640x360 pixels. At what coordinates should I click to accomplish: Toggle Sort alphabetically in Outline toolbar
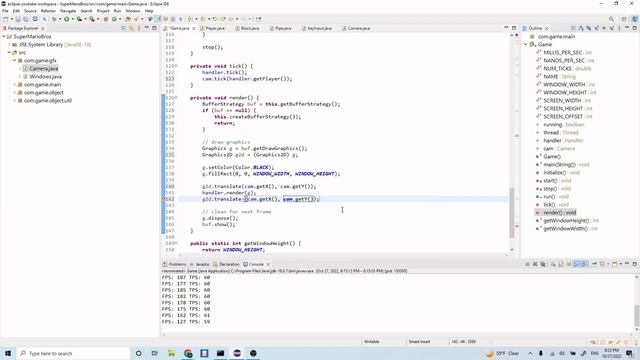pyautogui.click(x=581, y=28)
